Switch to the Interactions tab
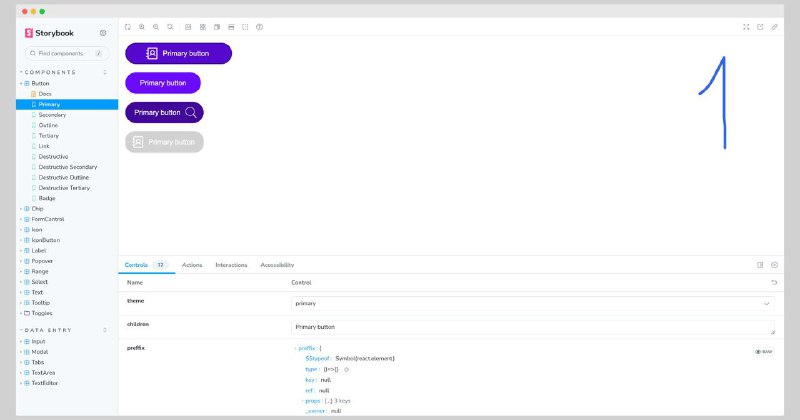The width and height of the screenshot is (800, 420). [231, 265]
